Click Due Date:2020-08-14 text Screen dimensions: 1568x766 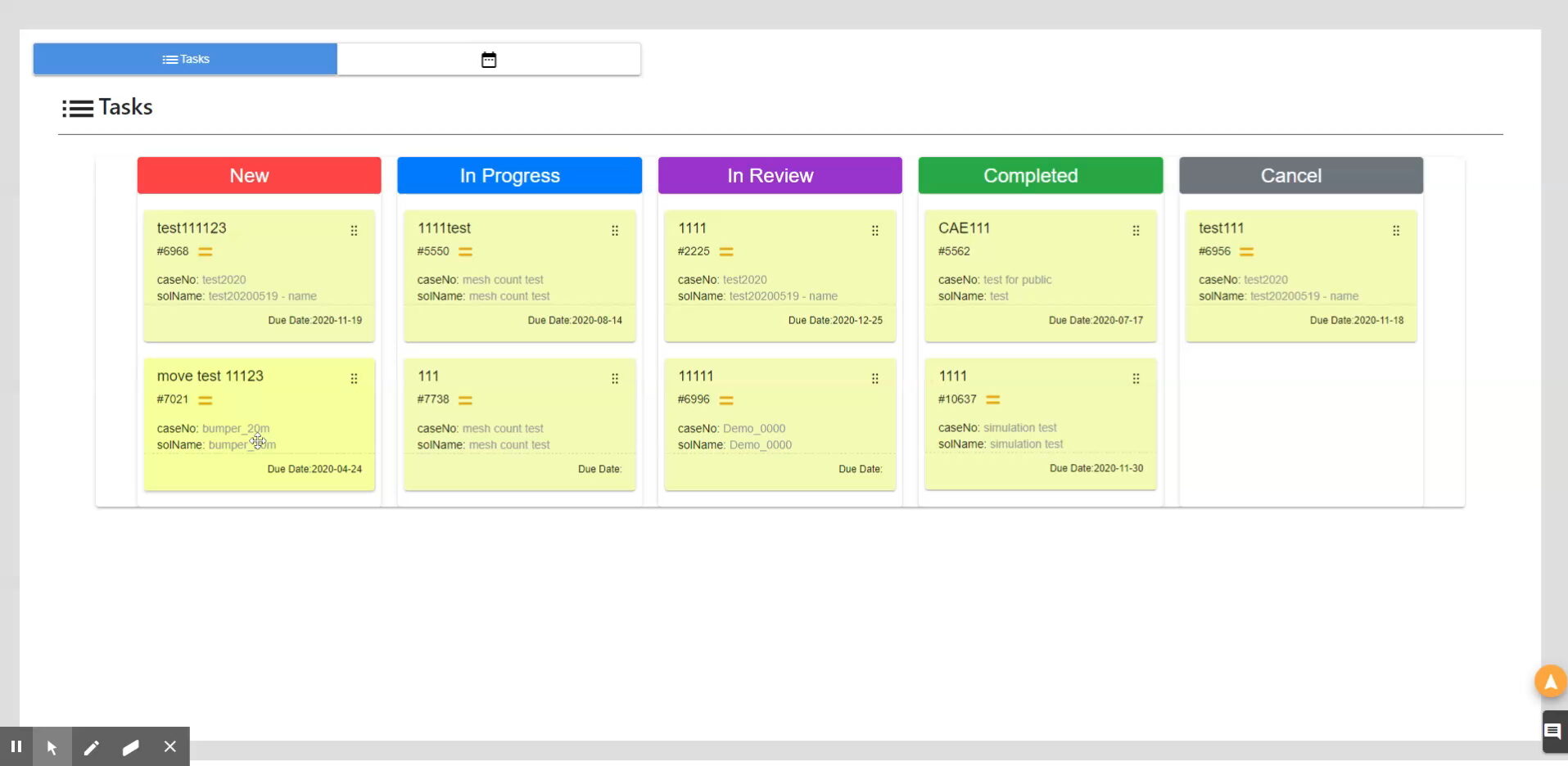click(x=575, y=321)
